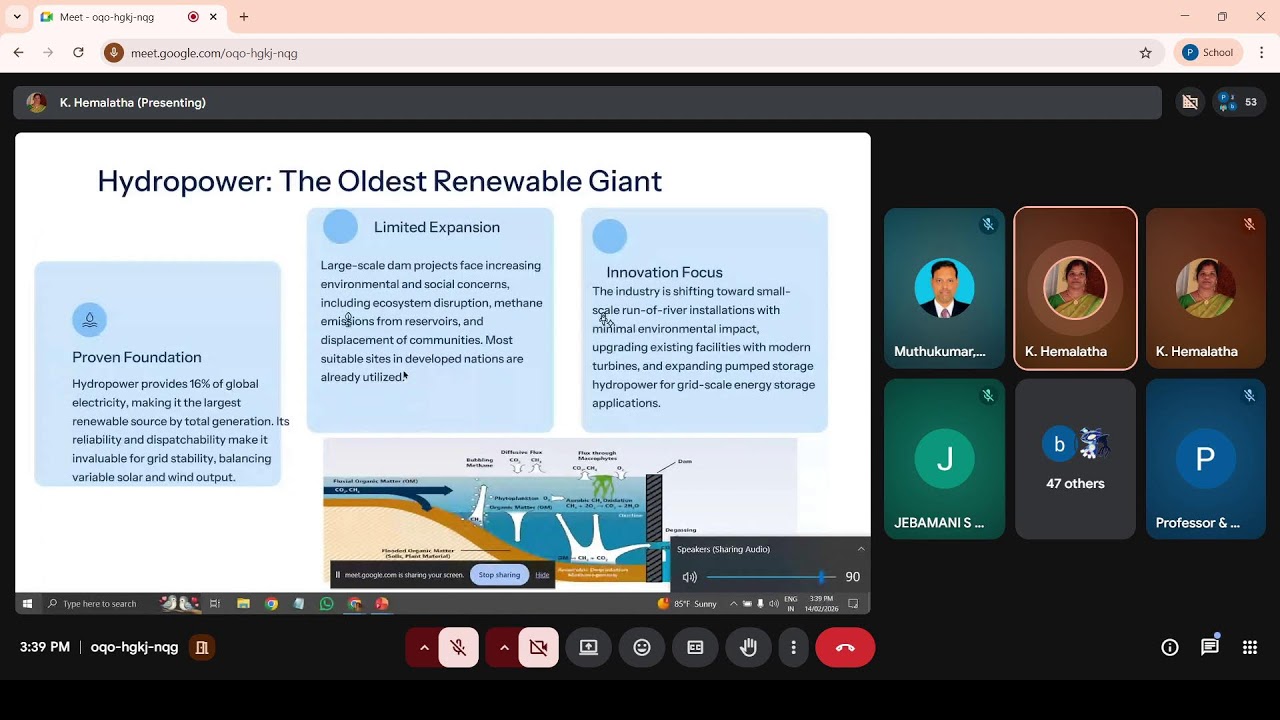Click the 3:39 PM meeting time text
The width and height of the screenshot is (1280, 720).
coord(45,647)
